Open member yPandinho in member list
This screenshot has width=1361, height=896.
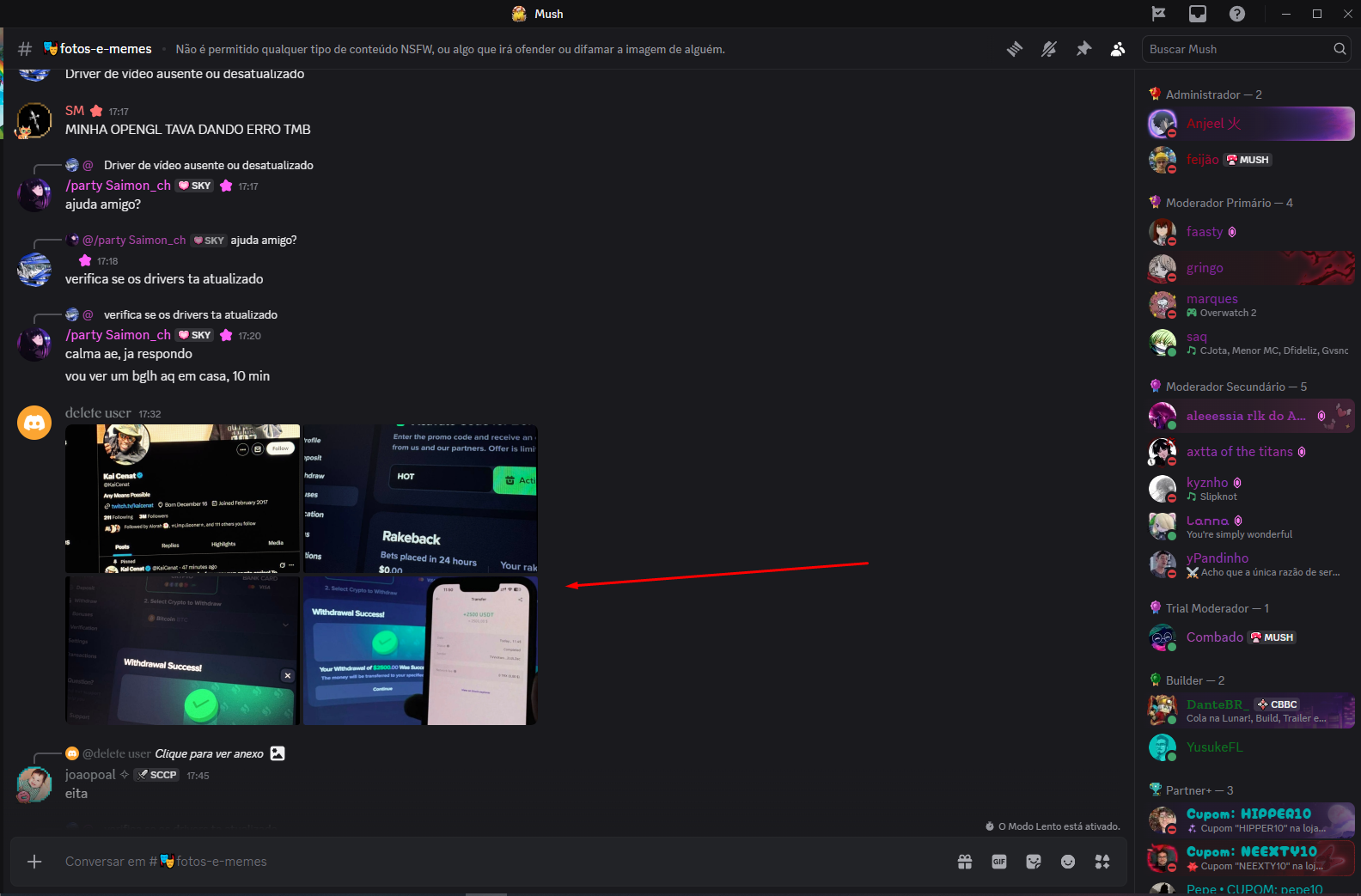click(x=1251, y=564)
